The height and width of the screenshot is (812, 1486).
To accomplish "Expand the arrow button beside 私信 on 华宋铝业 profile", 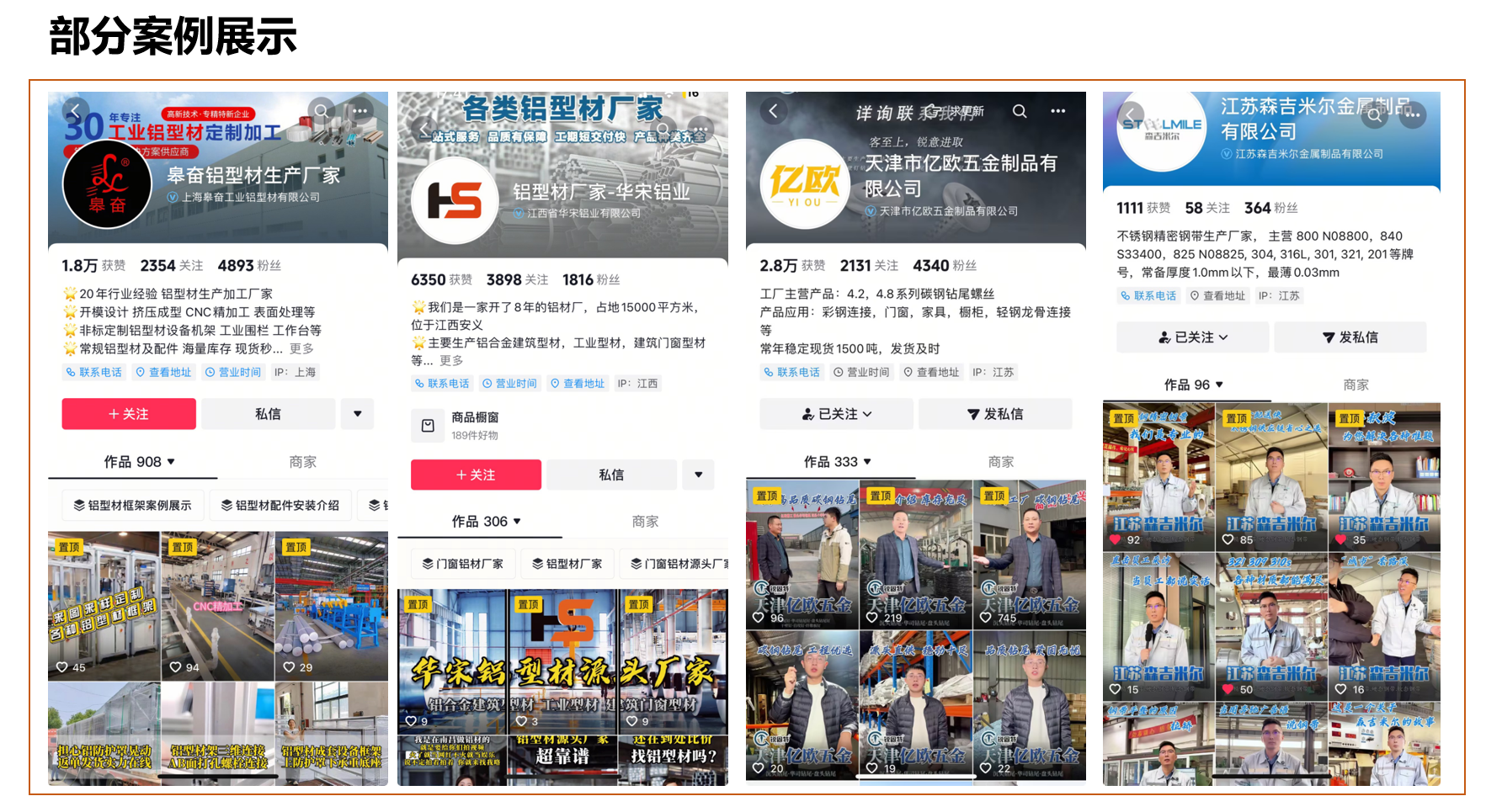I will (698, 475).
